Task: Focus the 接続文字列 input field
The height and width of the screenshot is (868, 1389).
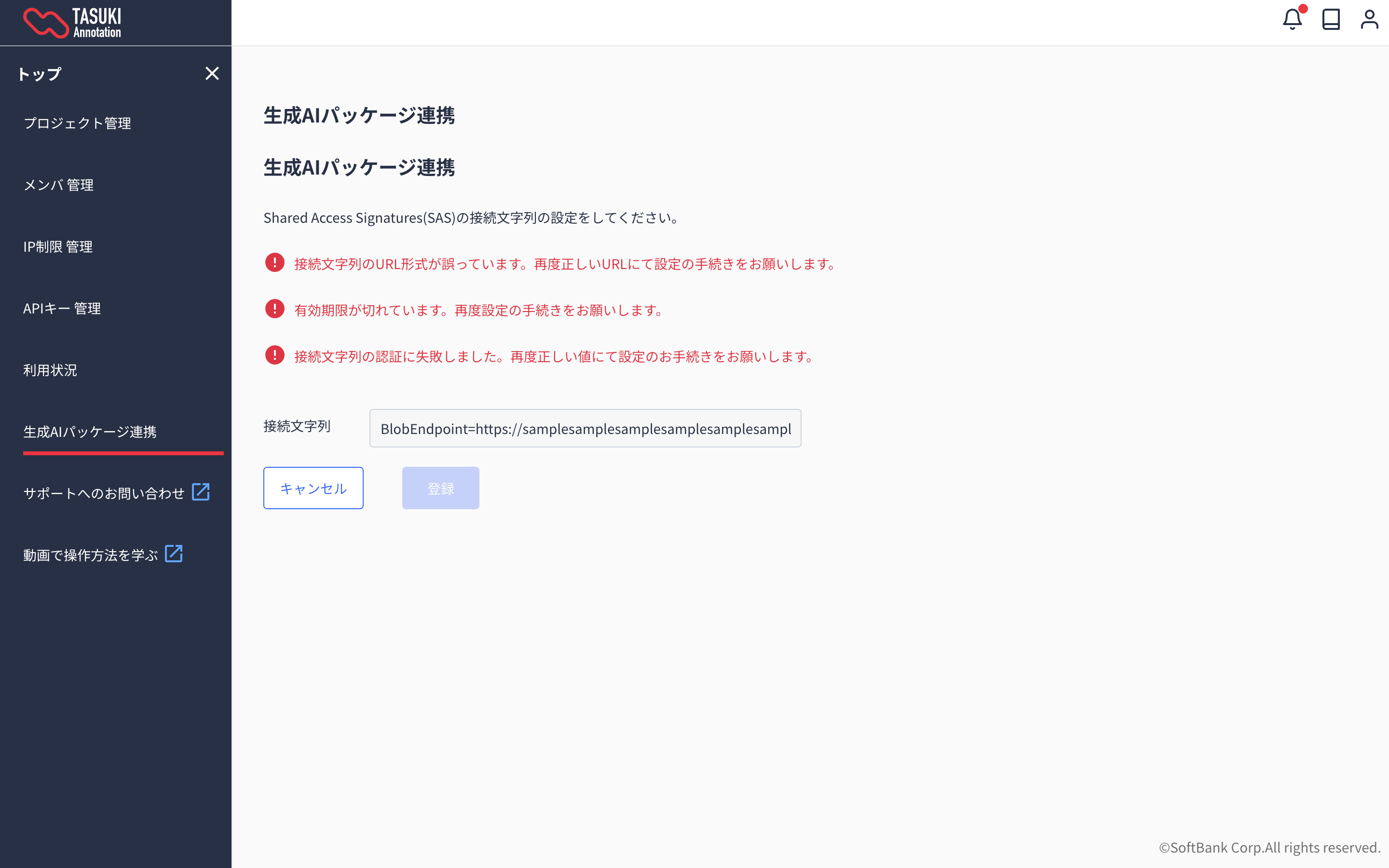Action: 585,428
